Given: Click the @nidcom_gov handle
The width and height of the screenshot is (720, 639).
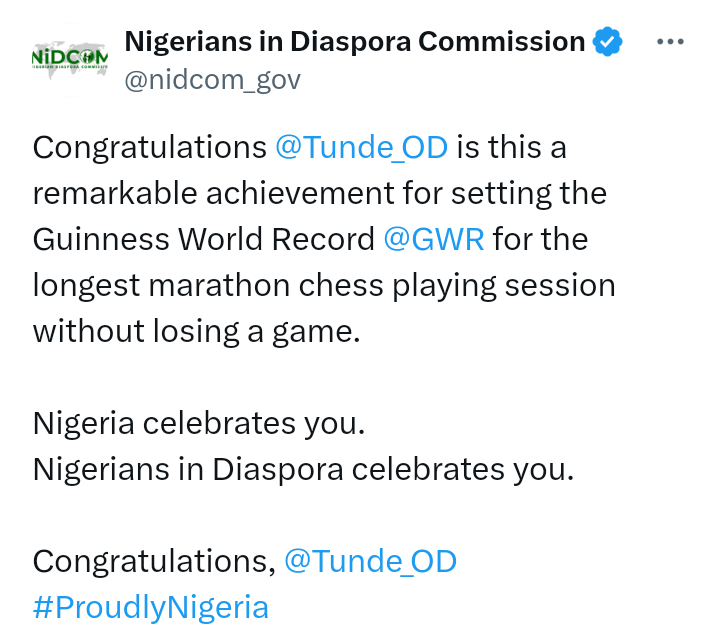Looking at the screenshot, I should click(213, 80).
